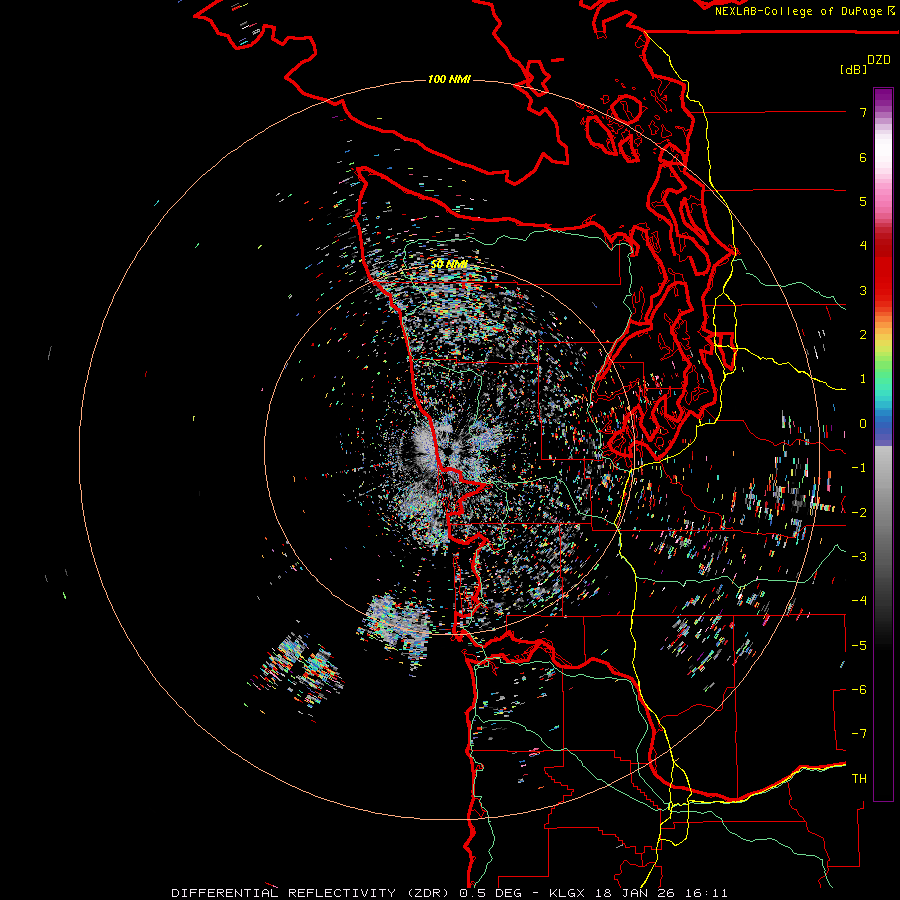The image size is (900, 900).
Task: Click the -6 value on color scale
Action: click(859, 690)
